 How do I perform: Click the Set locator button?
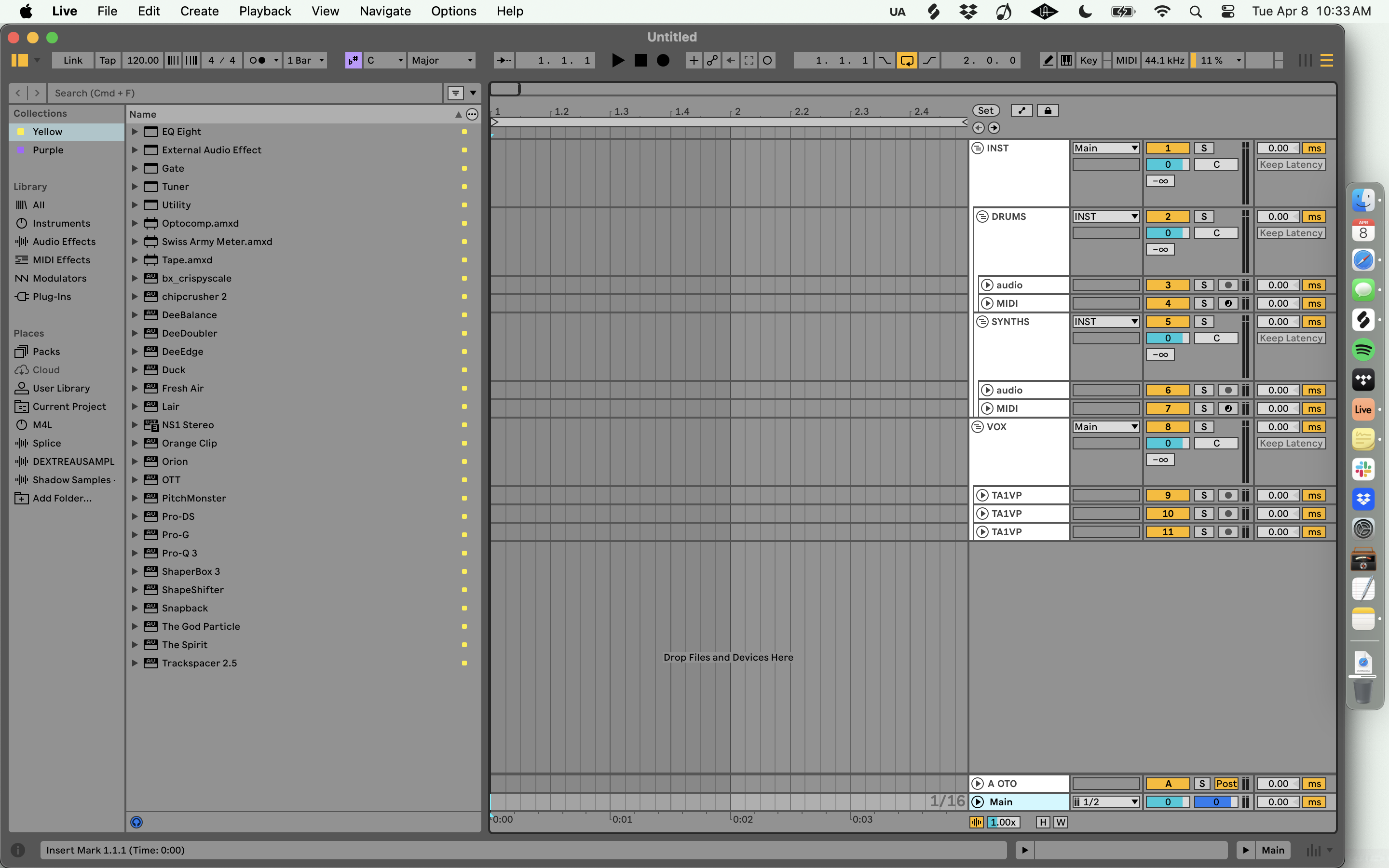985,111
